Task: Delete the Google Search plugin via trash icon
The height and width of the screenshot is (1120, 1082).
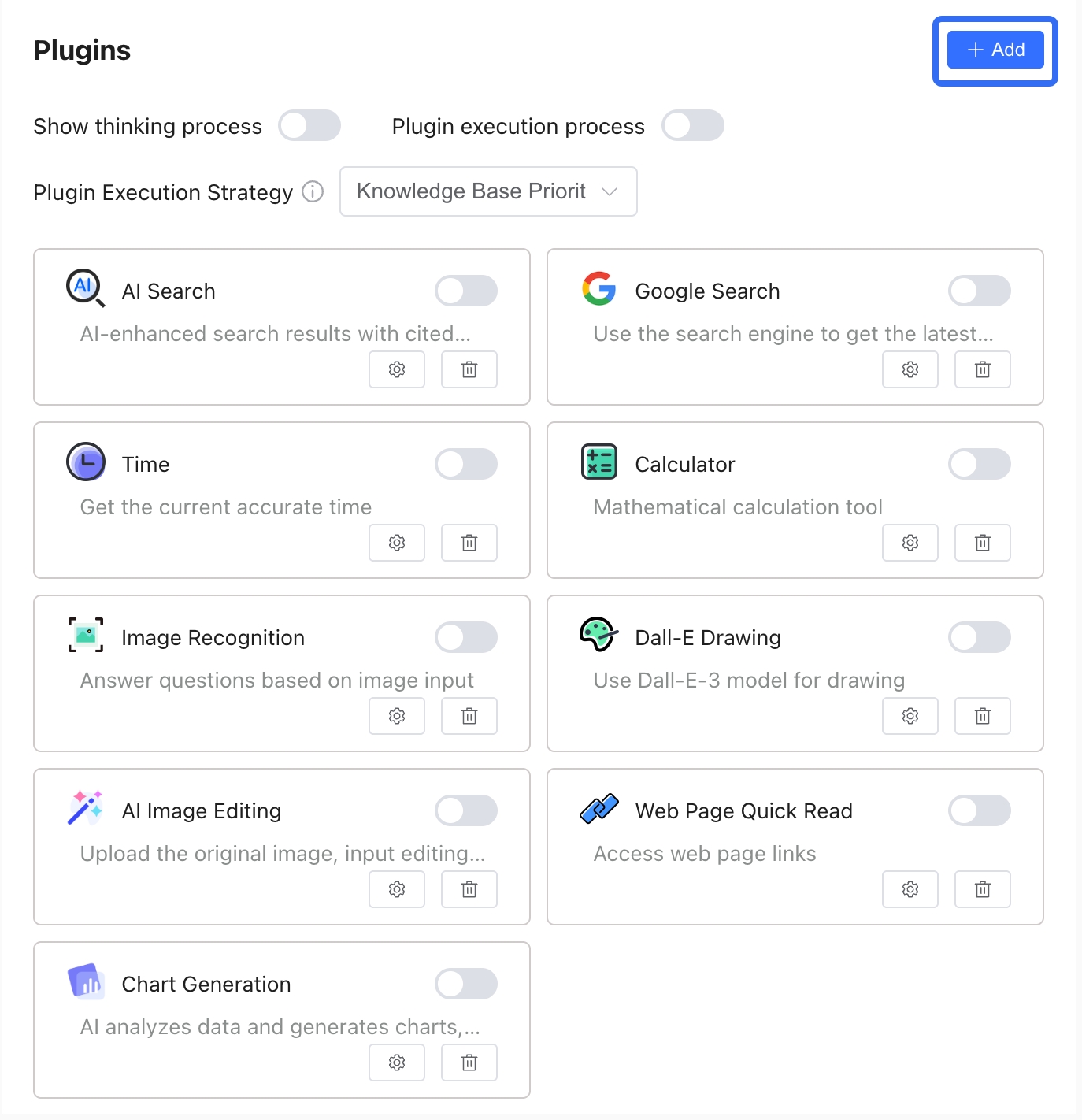Action: point(983,369)
